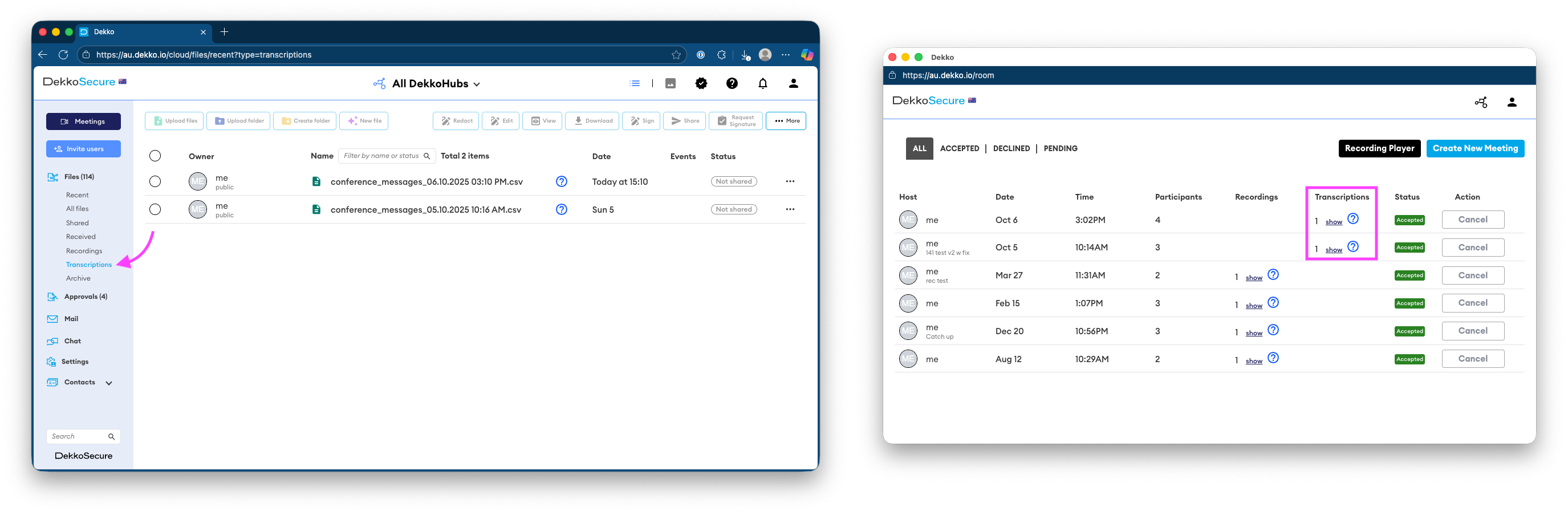Image resolution: width=1568 pixels, height=515 pixels.
Task: Click DekkoHubs share icon in room window header
Action: (1480, 102)
